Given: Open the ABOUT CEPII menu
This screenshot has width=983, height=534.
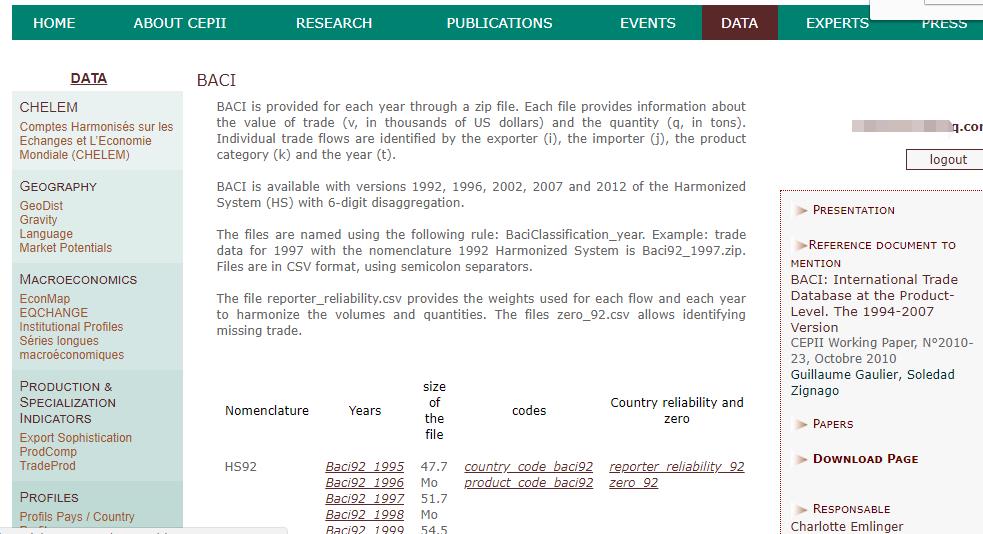Looking at the screenshot, I should click(180, 23).
